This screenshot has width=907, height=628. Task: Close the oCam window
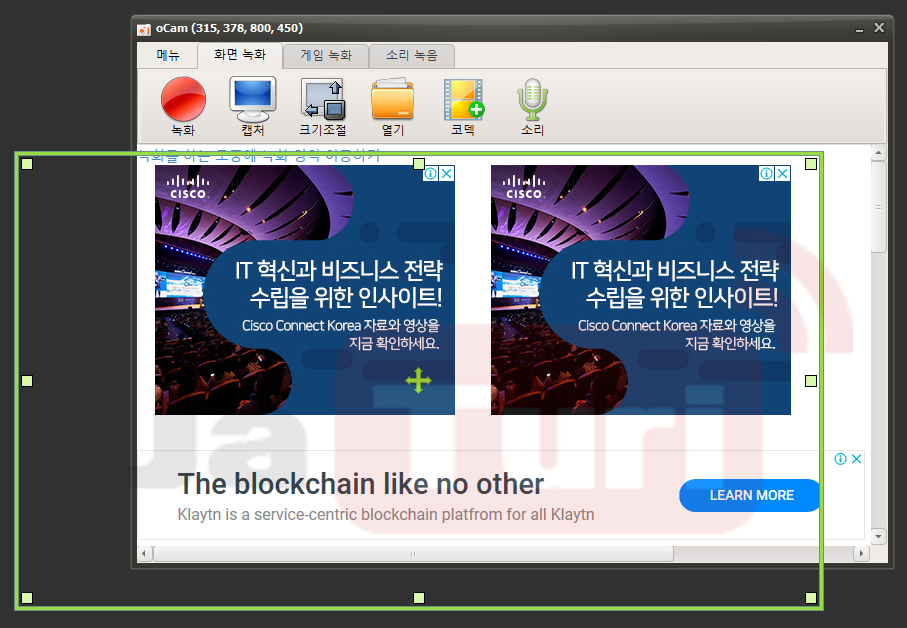(879, 28)
